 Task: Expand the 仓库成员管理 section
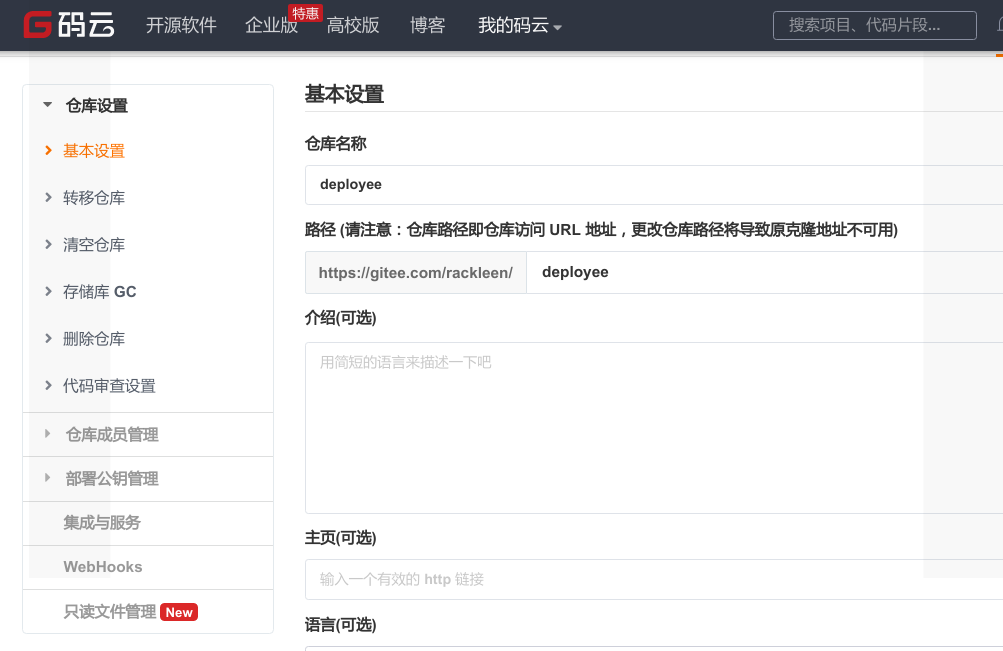(111, 435)
